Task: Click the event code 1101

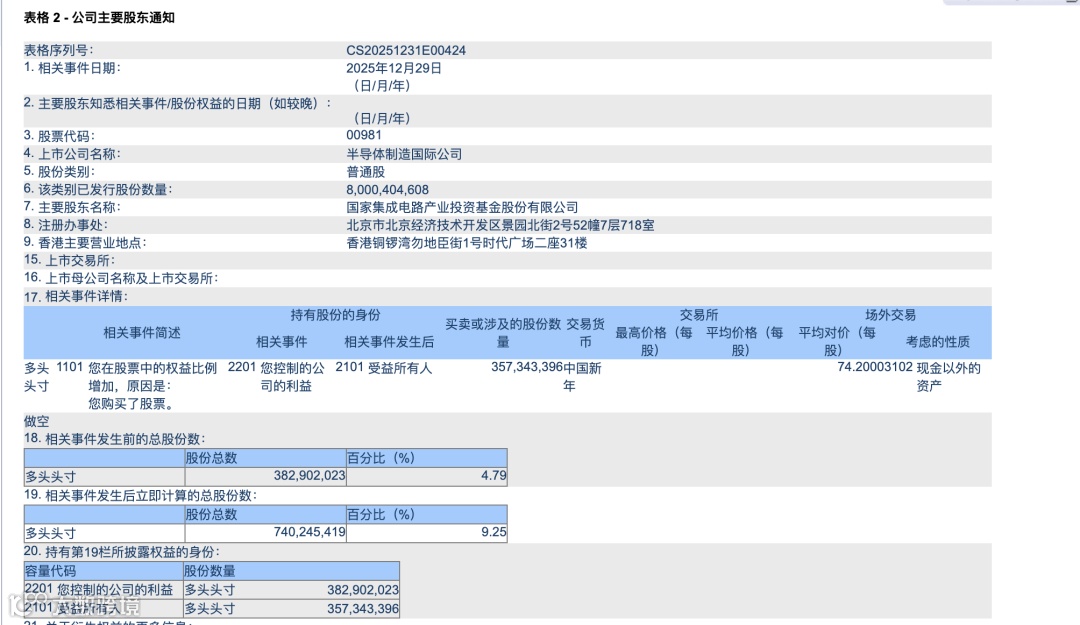Action: (x=69, y=367)
